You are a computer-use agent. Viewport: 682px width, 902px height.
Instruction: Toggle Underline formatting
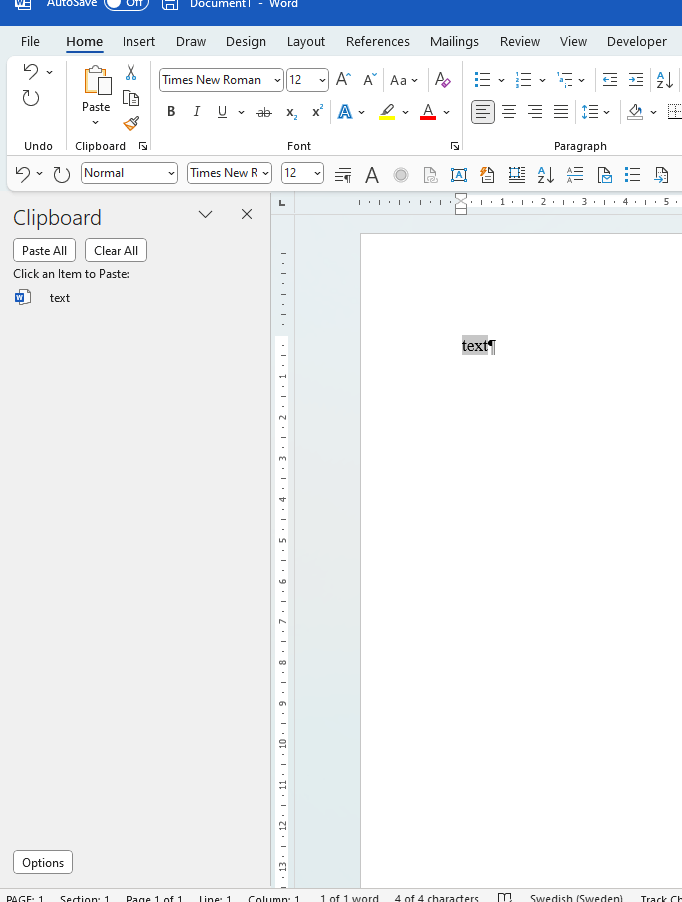[x=223, y=112]
